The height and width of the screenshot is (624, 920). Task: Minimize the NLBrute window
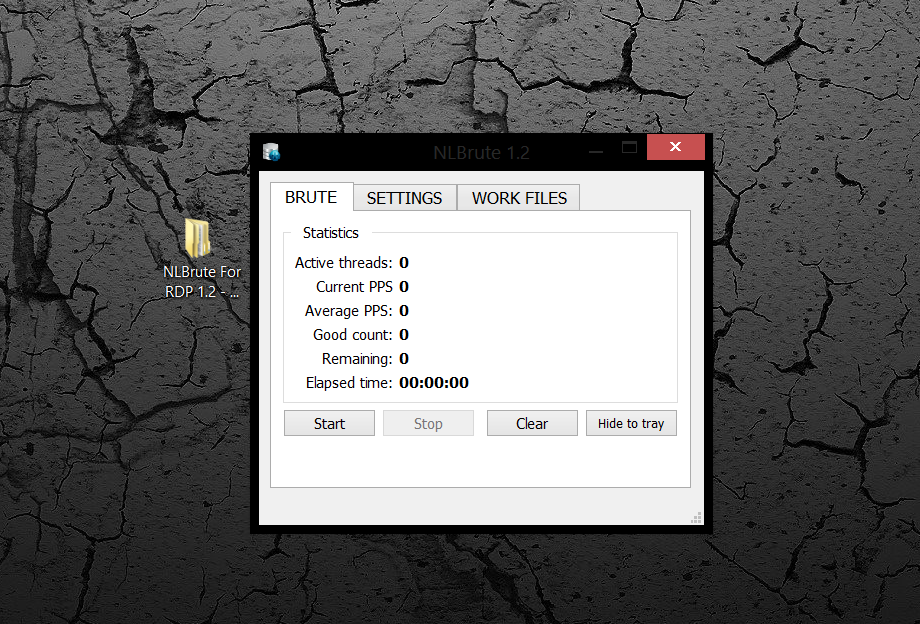pos(596,151)
